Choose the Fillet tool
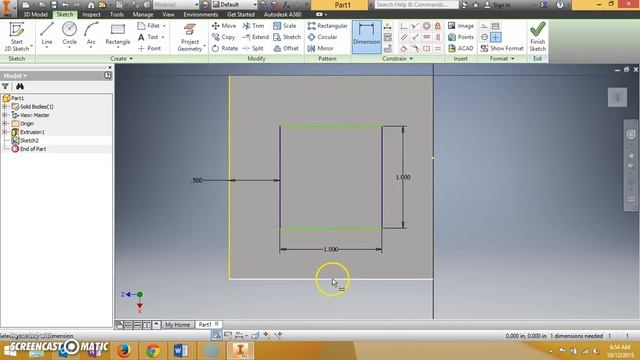Screen dimensions: 640x360 (150, 26)
